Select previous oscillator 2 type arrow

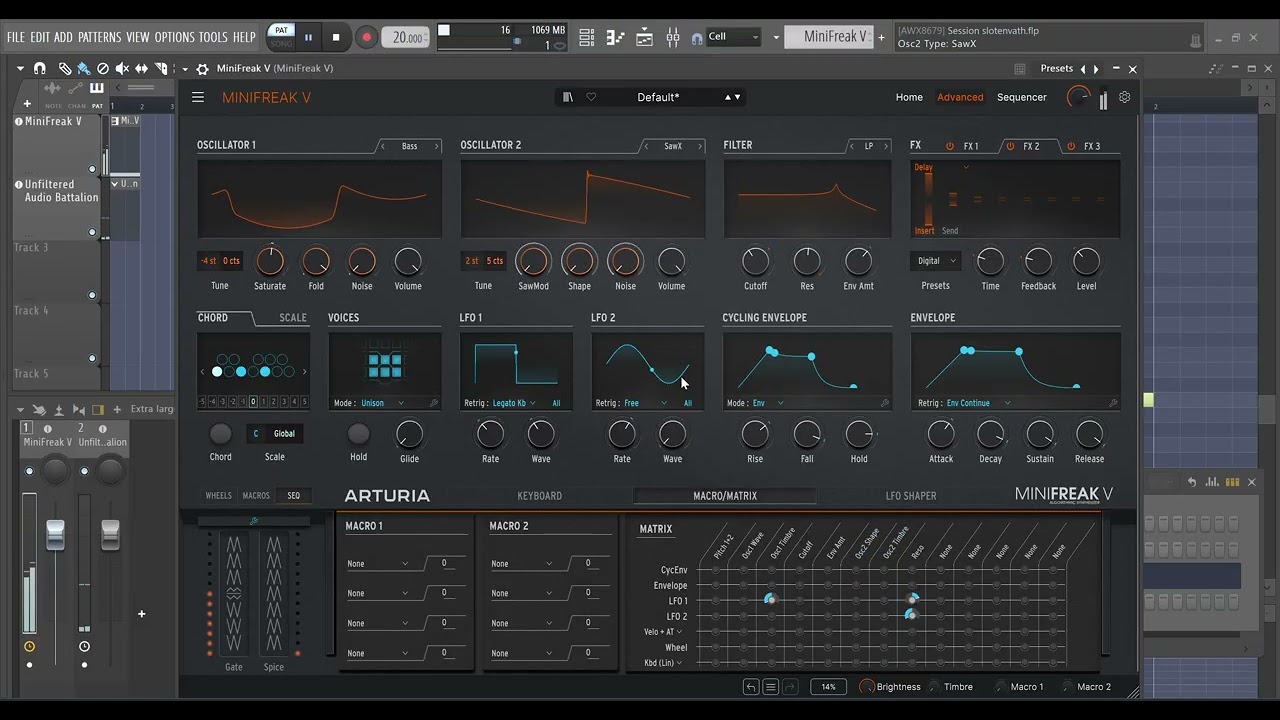click(646, 146)
